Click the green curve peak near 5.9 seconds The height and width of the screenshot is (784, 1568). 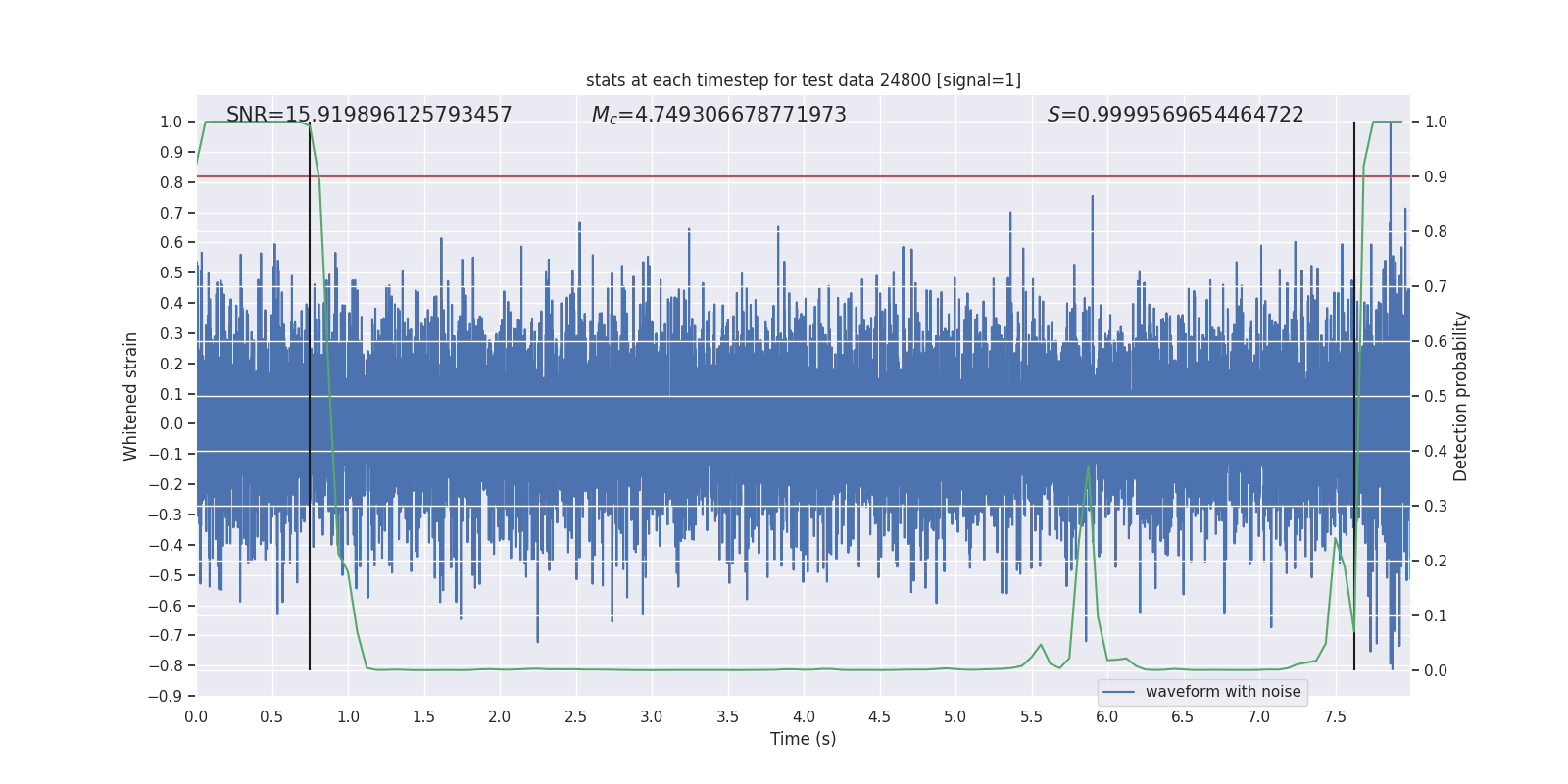point(1088,466)
